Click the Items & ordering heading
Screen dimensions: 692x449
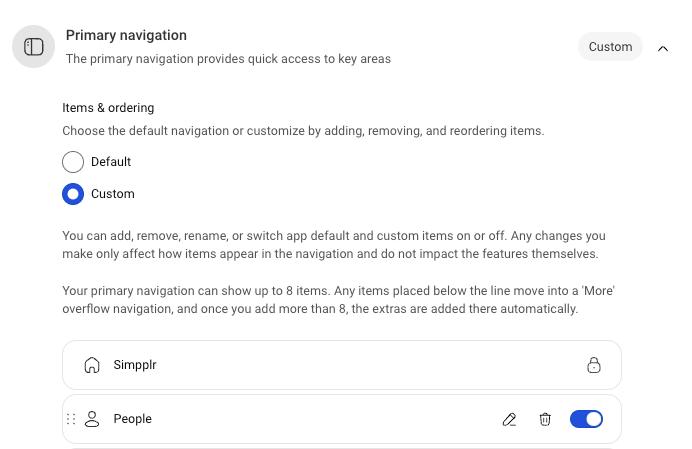tap(108, 108)
